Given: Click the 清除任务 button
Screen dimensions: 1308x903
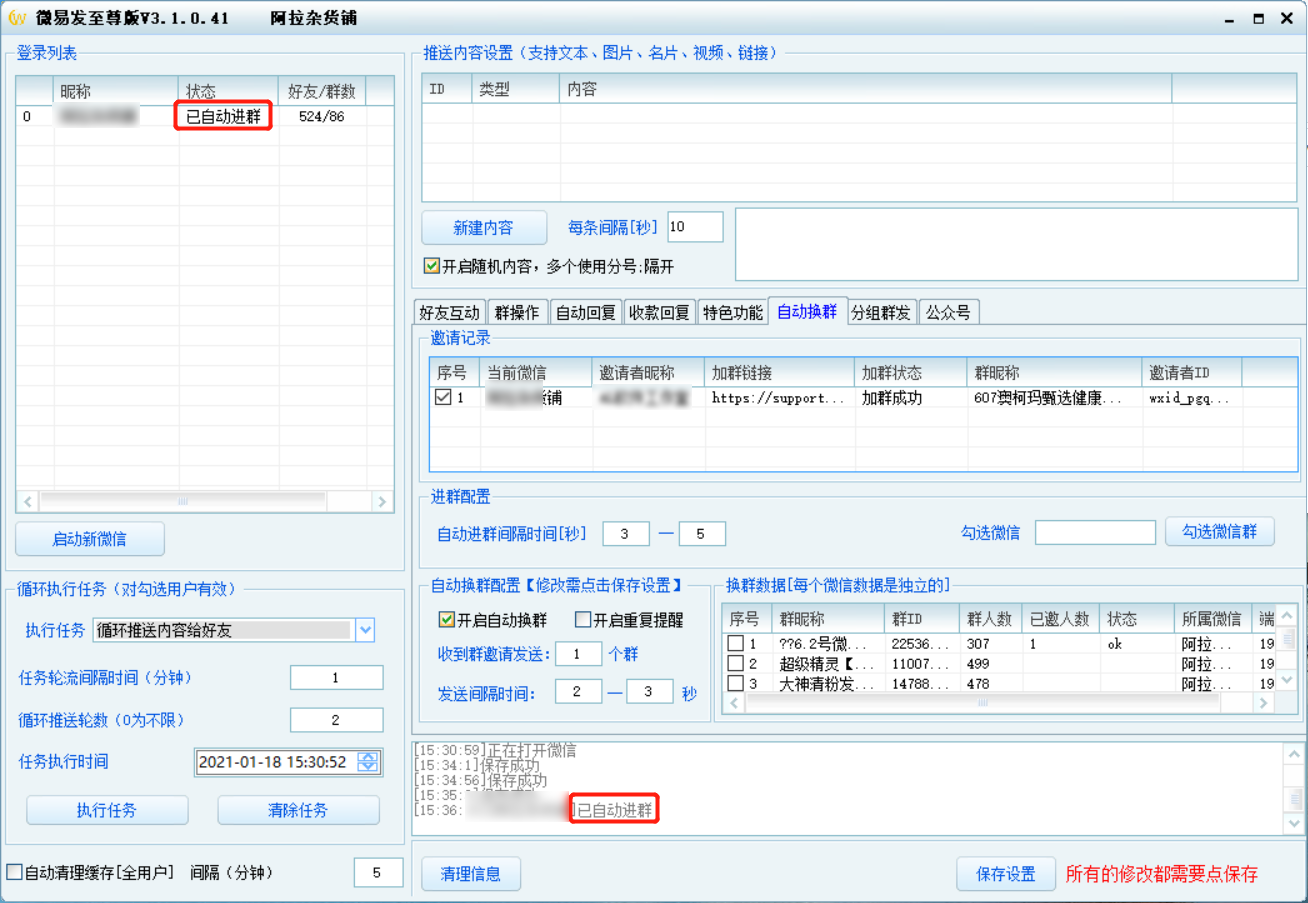Looking at the screenshot, I should pyautogui.click(x=298, y=810).
